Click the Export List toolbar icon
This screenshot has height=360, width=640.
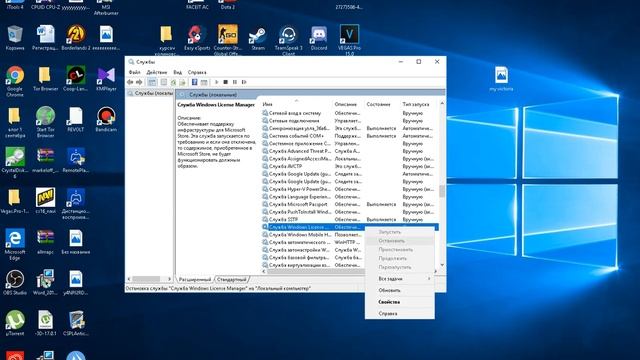[182, 82]
